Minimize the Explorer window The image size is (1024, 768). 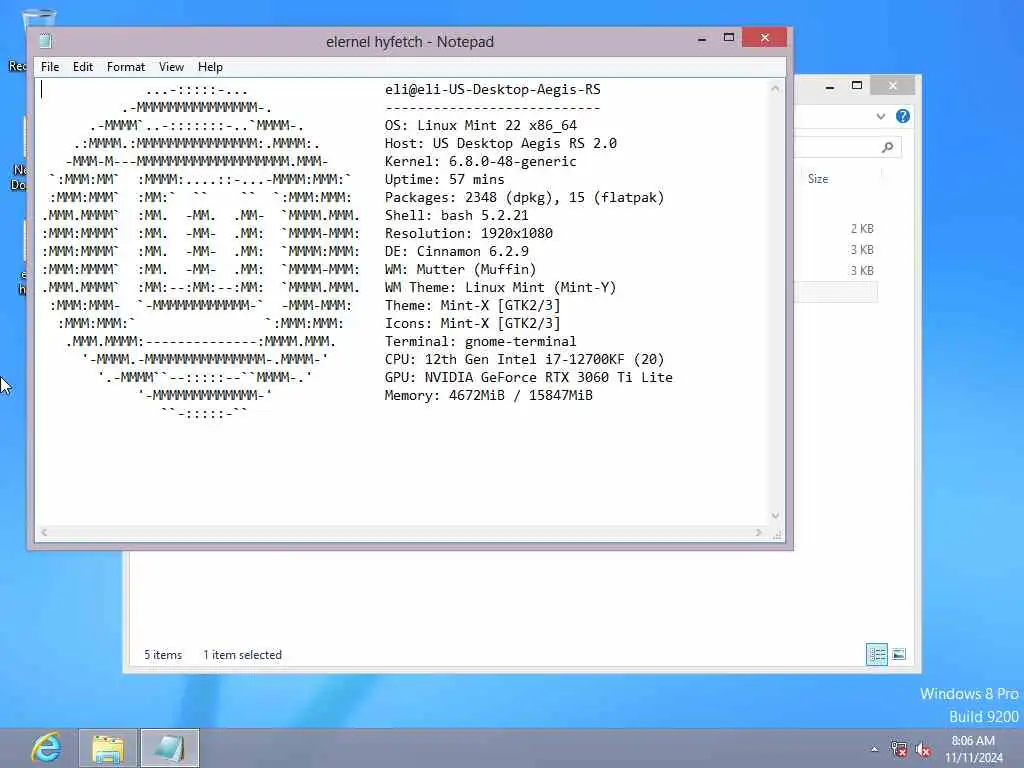coord(829,87)
